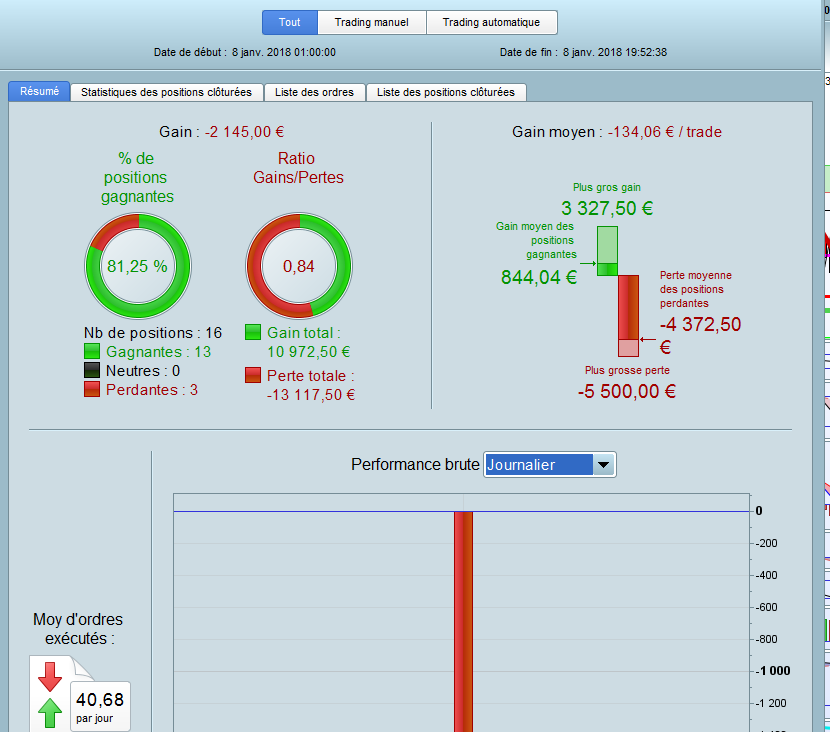Click the green Gagnantes legend square
This screenshot has width=830, height=732.
coord(92,351)
